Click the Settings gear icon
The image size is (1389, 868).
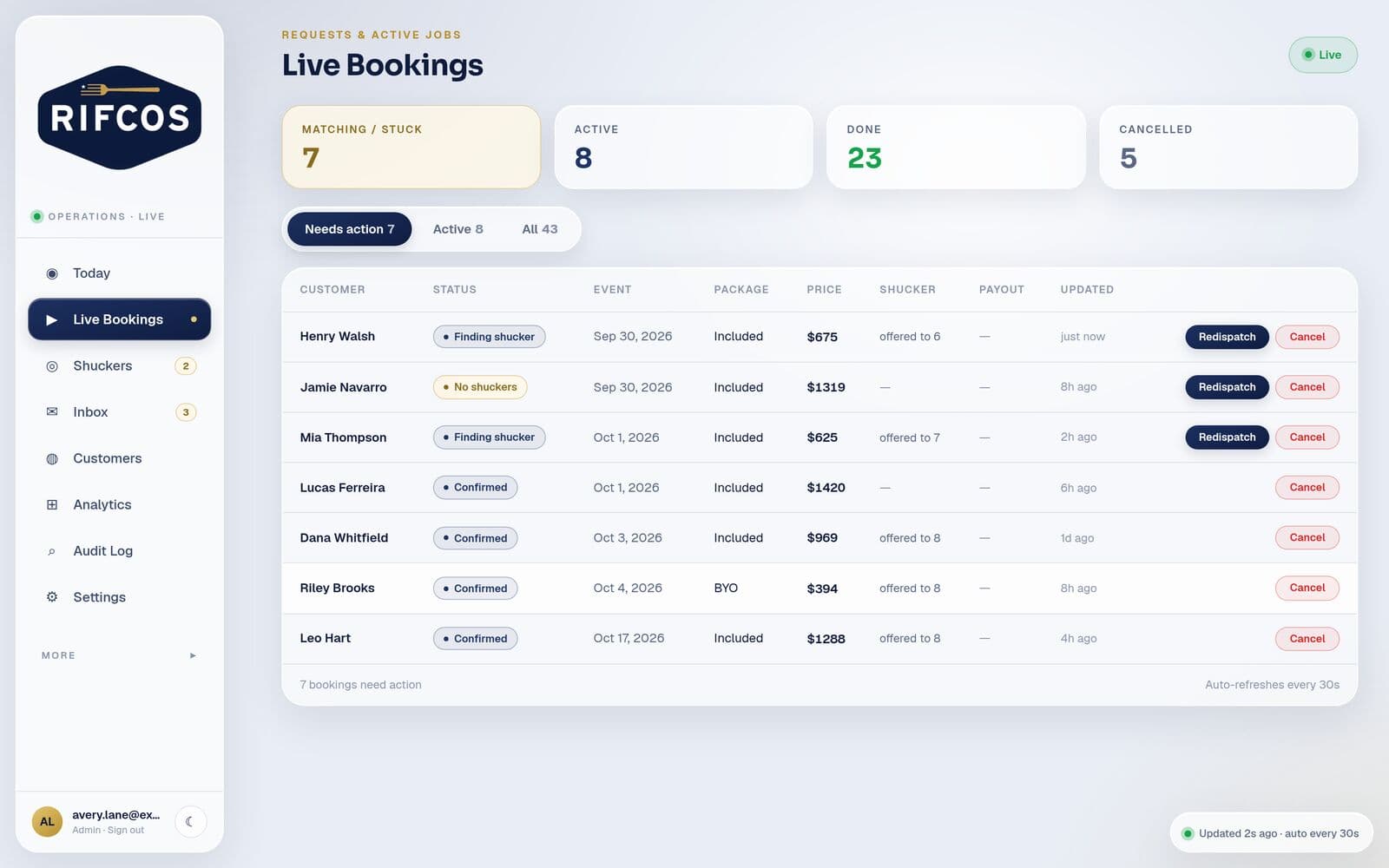point(52,597)
